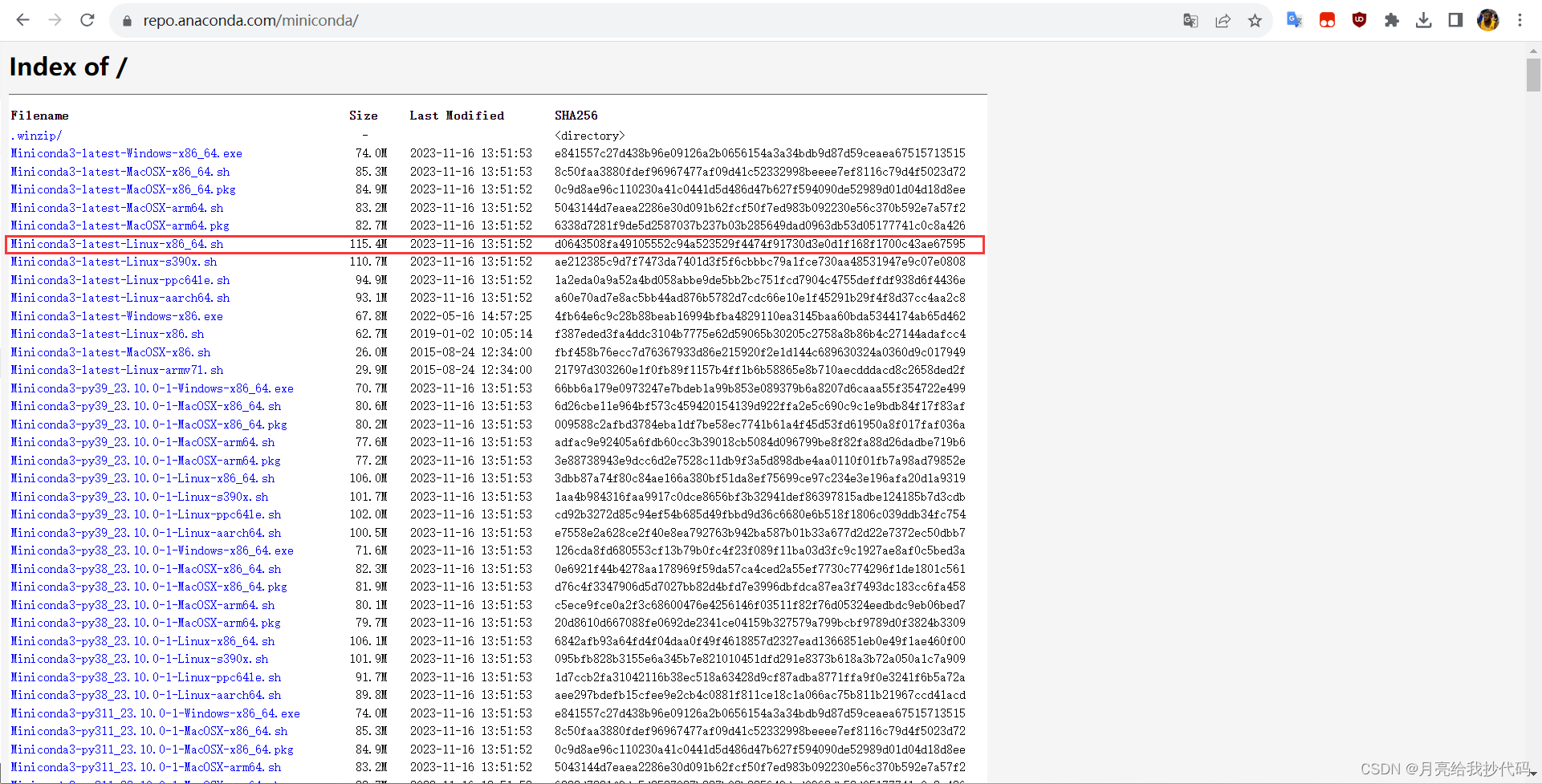1542x784 pixels.
Task: Reload the current page
Action: click(87, 20)
